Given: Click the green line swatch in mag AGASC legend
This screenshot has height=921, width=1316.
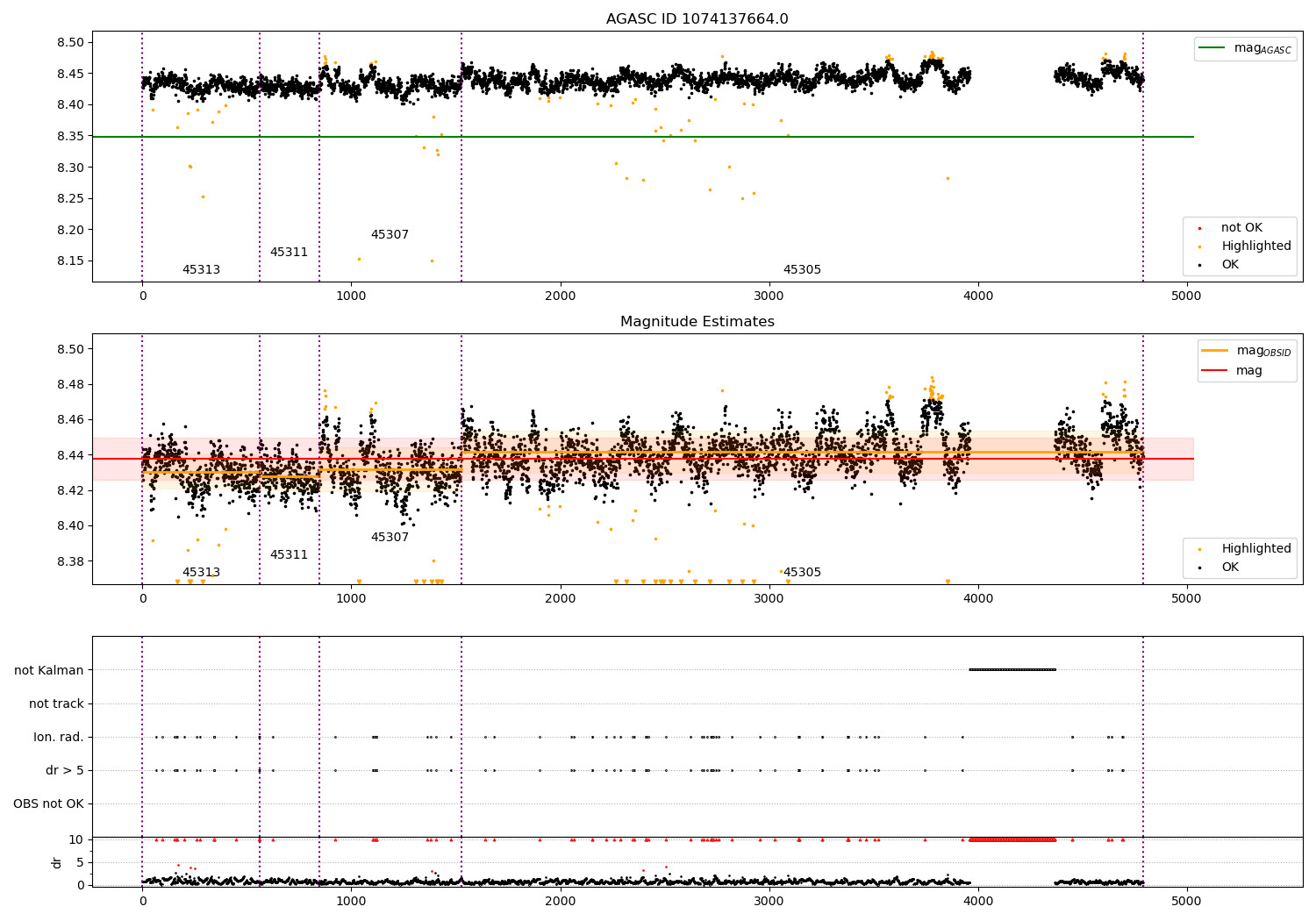Looking at the screenshot, I should 1212,48.
